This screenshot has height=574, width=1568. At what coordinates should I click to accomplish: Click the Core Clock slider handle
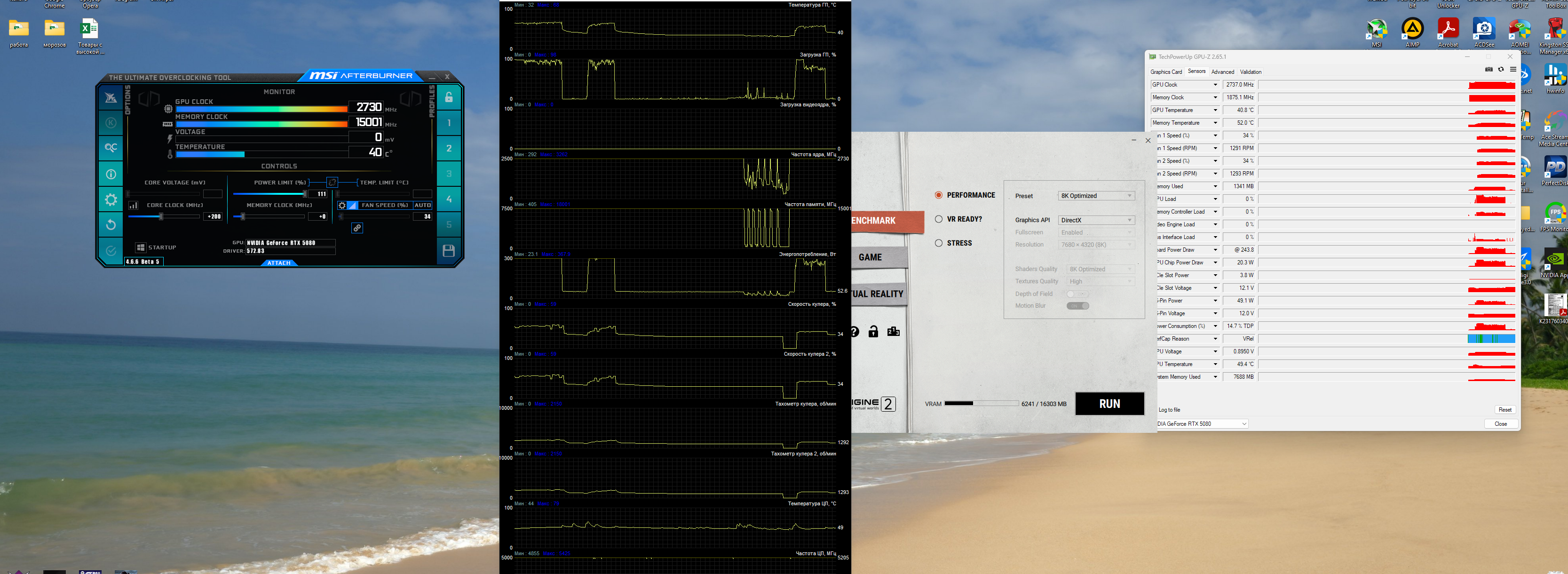click(161, 217)
